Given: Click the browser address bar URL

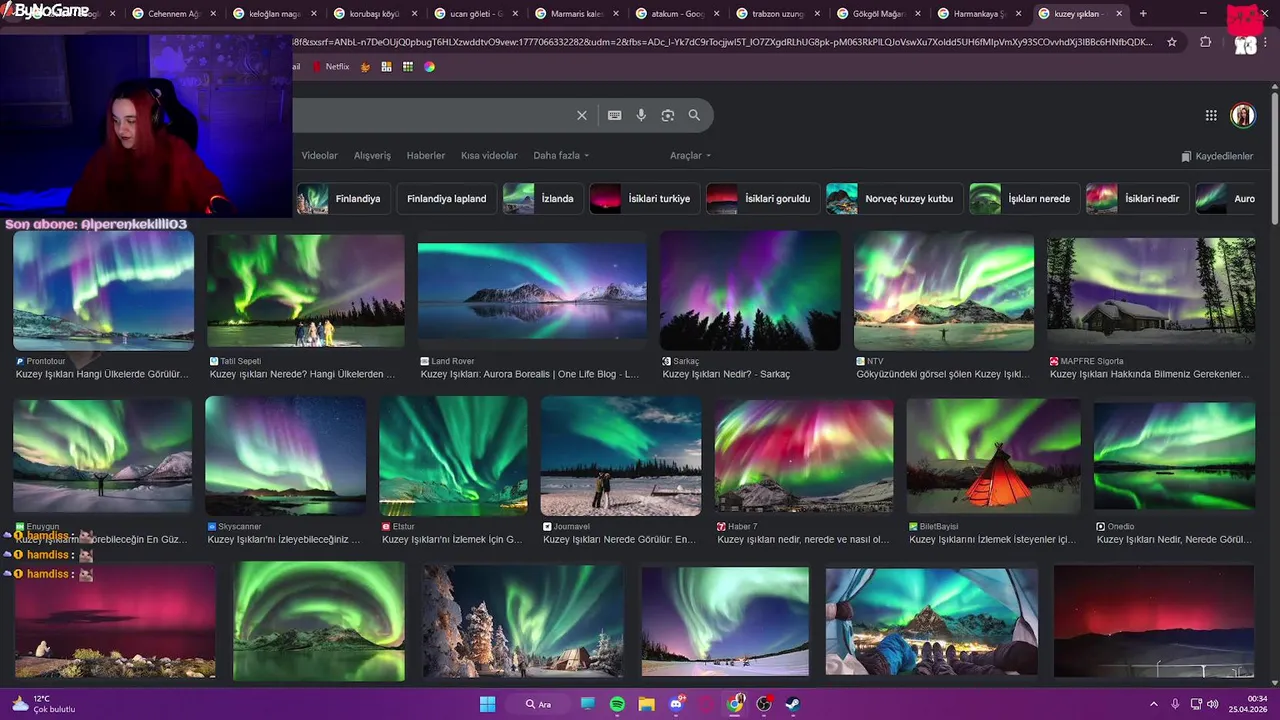Looking at the screenshot, I should coord(720,42).
